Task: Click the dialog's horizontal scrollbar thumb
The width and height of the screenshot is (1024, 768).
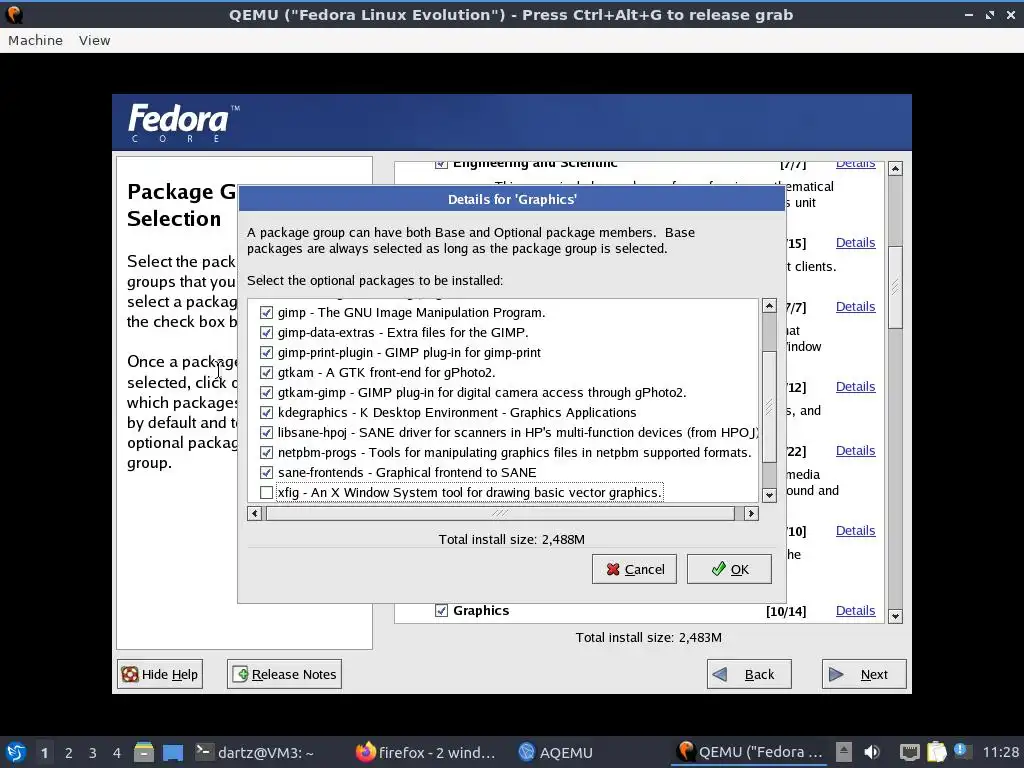Action: click(x=500, y=513)
